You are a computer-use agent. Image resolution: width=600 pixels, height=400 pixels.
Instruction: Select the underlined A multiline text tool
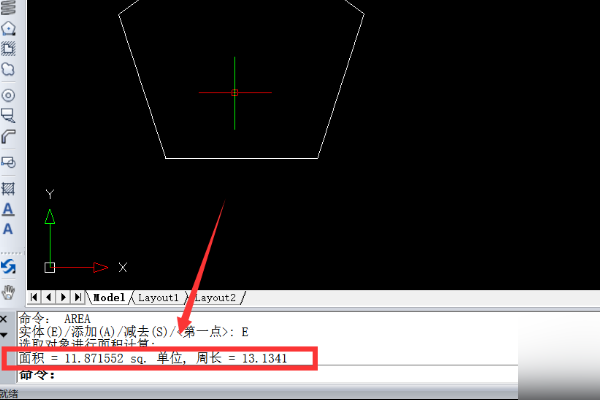tap(8, 209)
